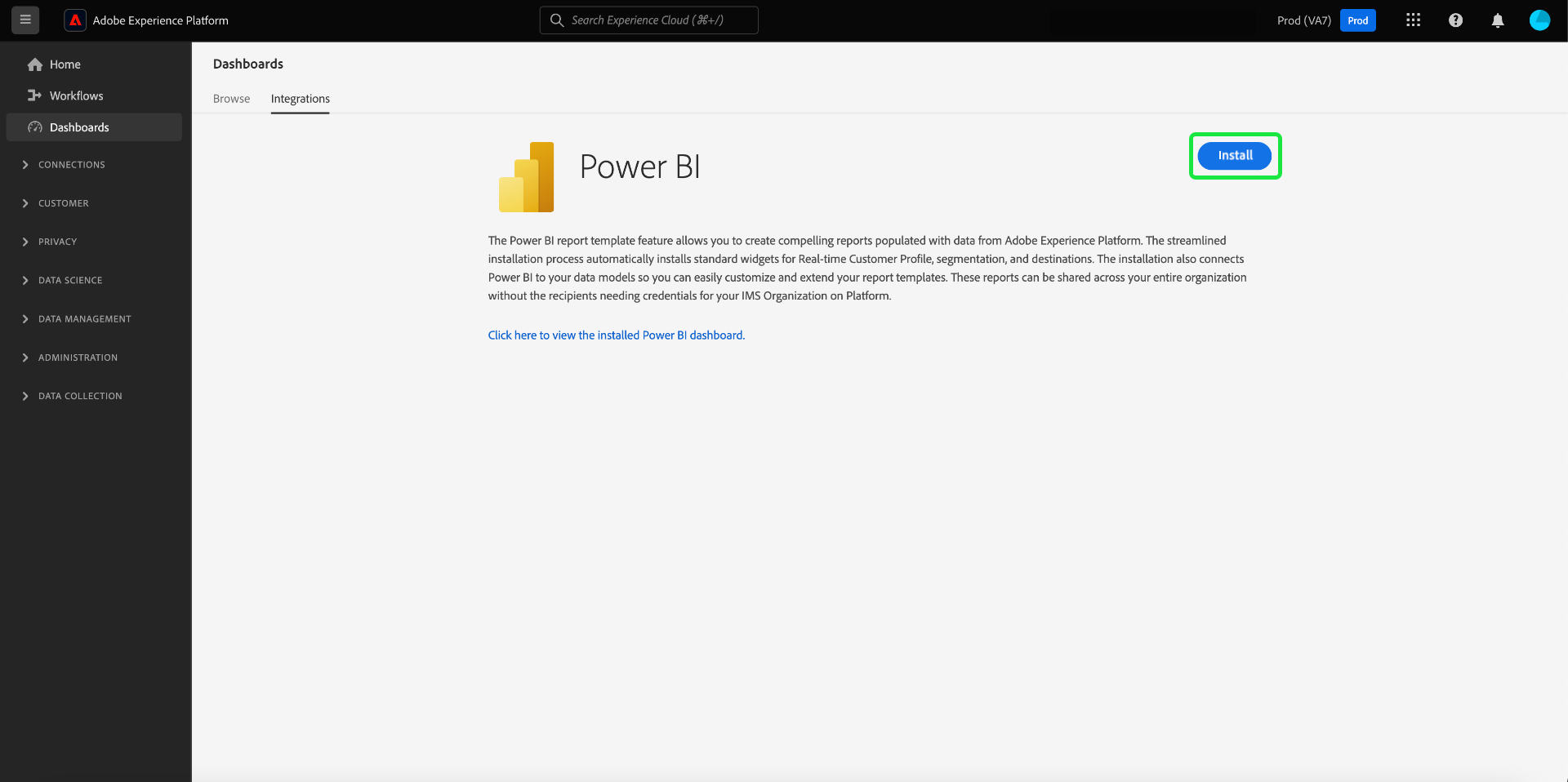The width and height of the screenshot is (1568, 782).
Task: Select Dashboards in the sidebar
Action: 94,127
